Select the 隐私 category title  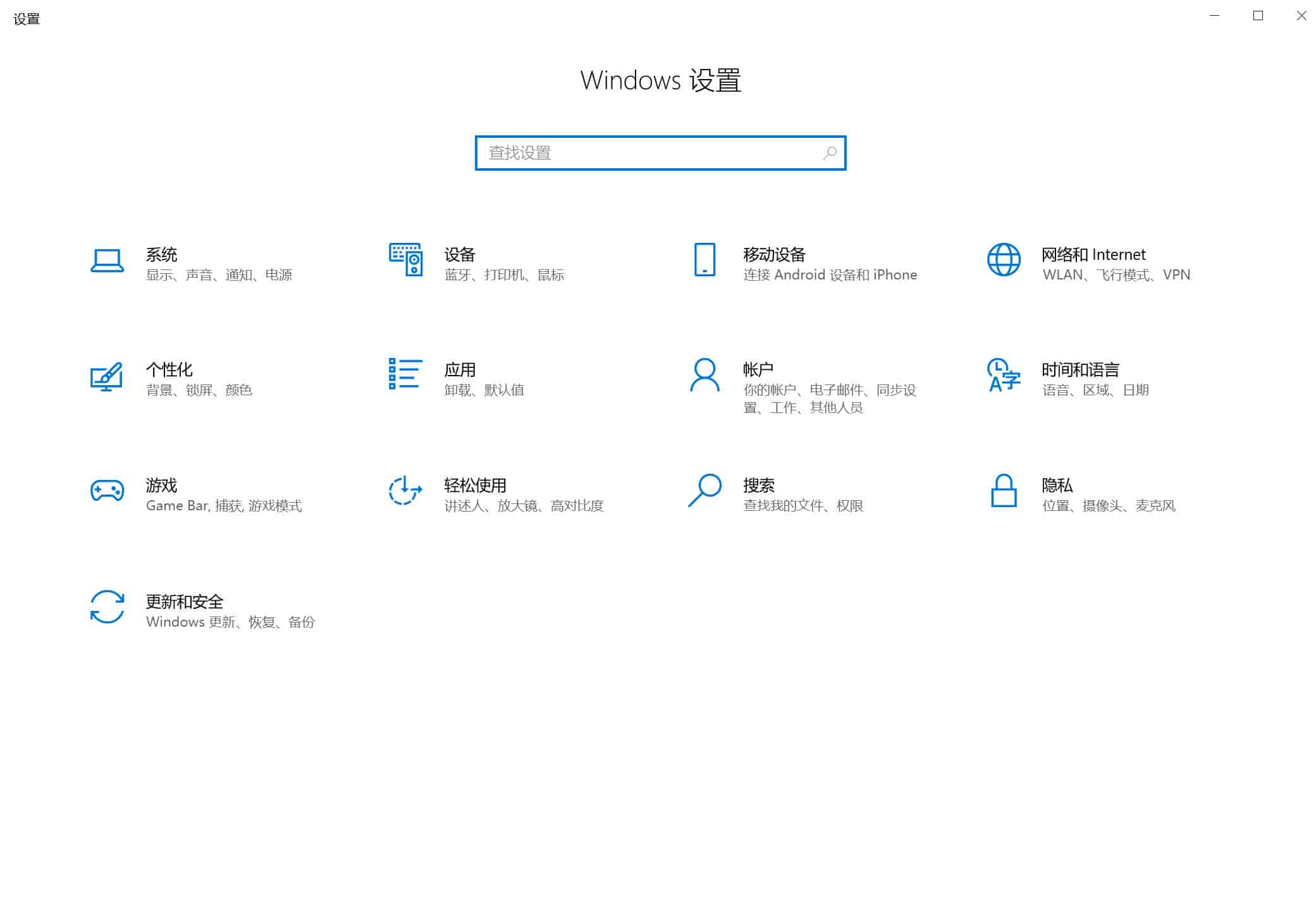click(x=1057, y=486)
